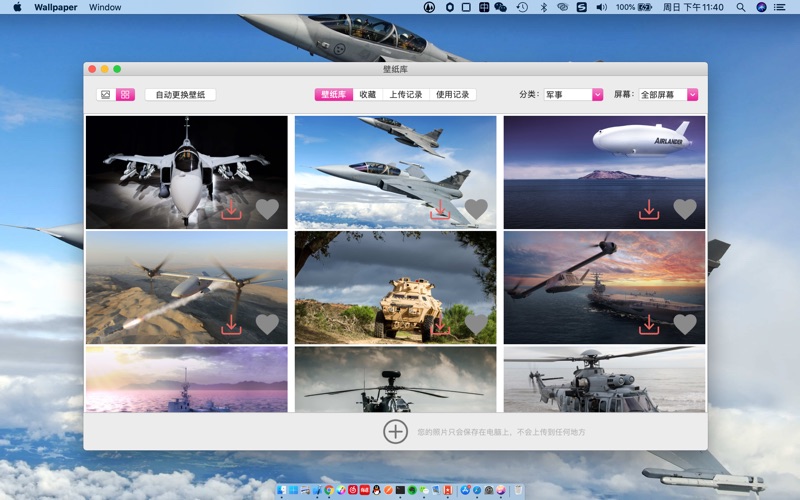Favorite the Airlander airship wallpaper

tap(685, 209)
